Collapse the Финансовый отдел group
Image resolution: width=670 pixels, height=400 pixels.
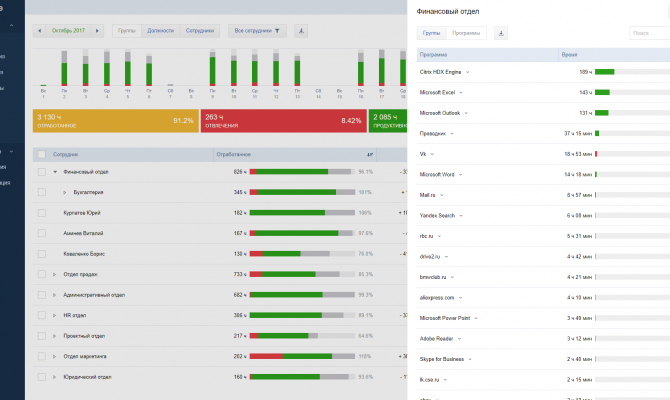[x=55, y=172]
